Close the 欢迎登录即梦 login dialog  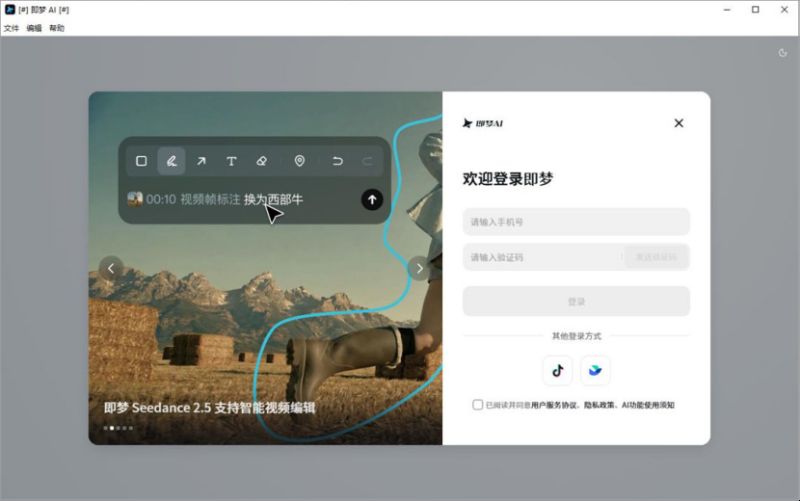point(679,123)
